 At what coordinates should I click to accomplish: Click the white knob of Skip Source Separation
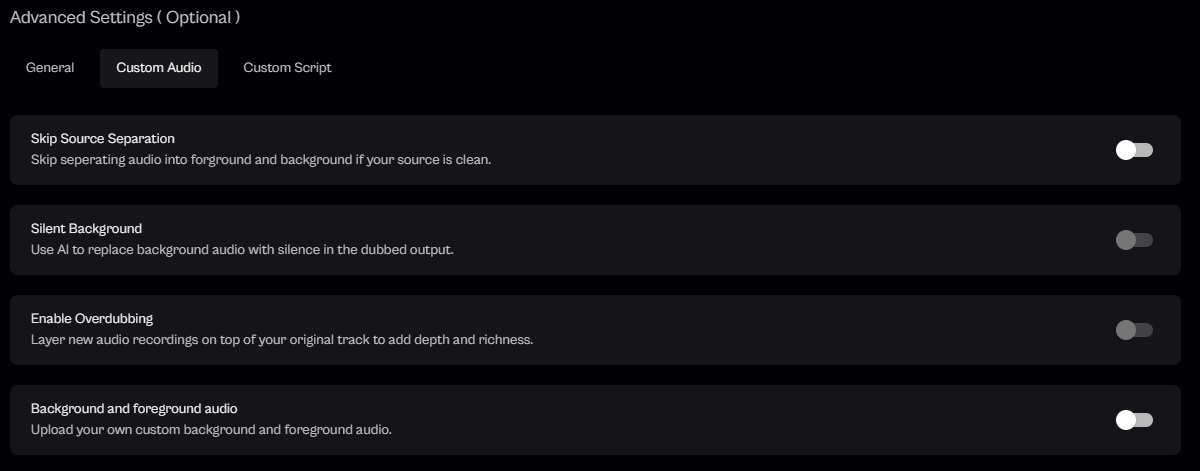click(x=1126, y=150)
